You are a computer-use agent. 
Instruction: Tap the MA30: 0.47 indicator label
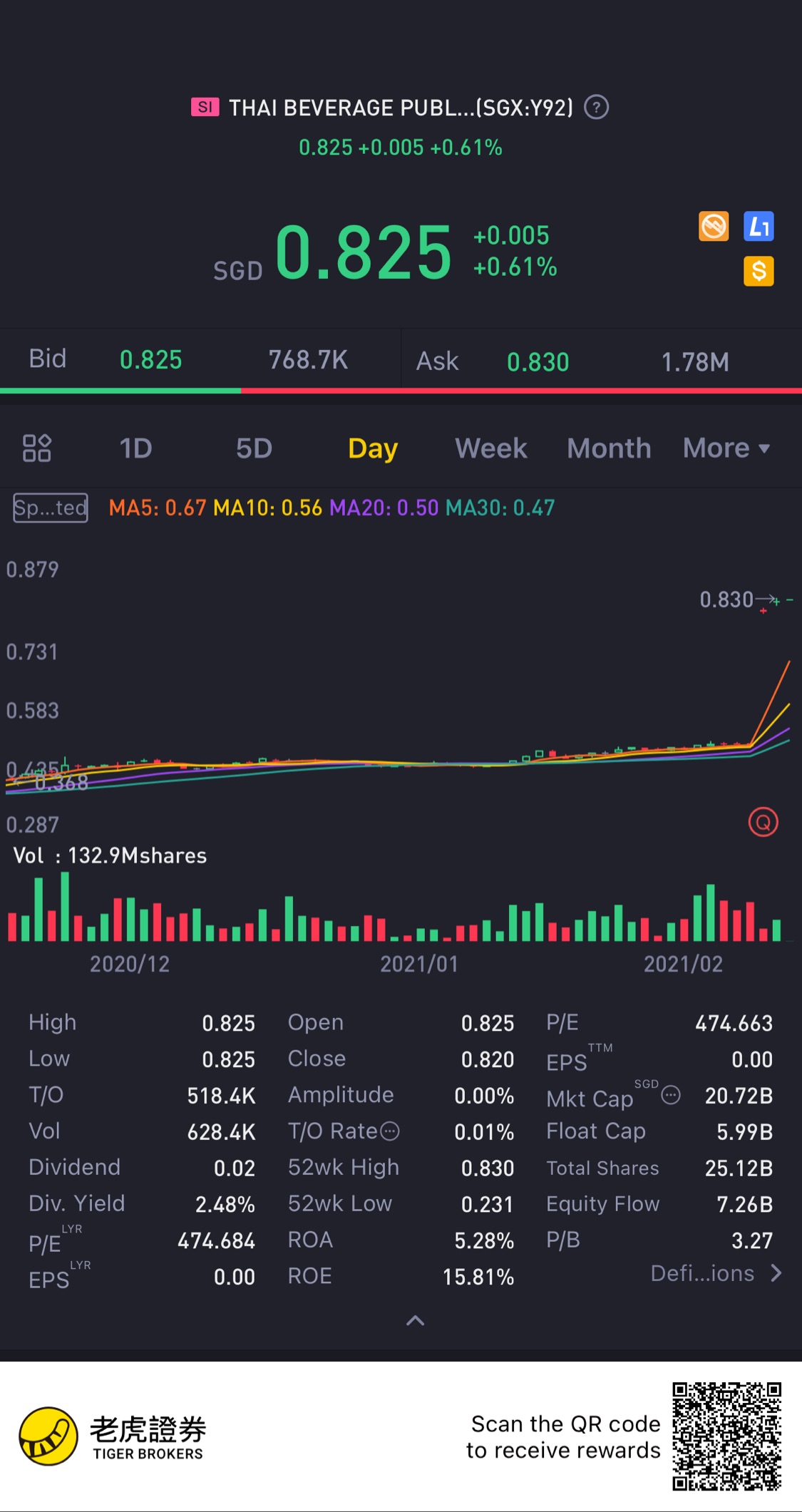click(500, 508)
